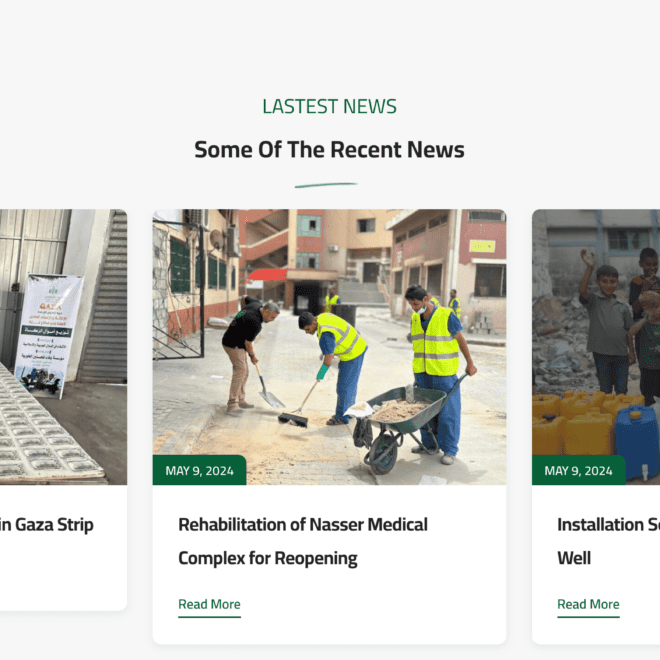Click the man in the black shirt holding a shovel
The height and width of the screenshot is (660, 660).
click(x=247, y=353)
